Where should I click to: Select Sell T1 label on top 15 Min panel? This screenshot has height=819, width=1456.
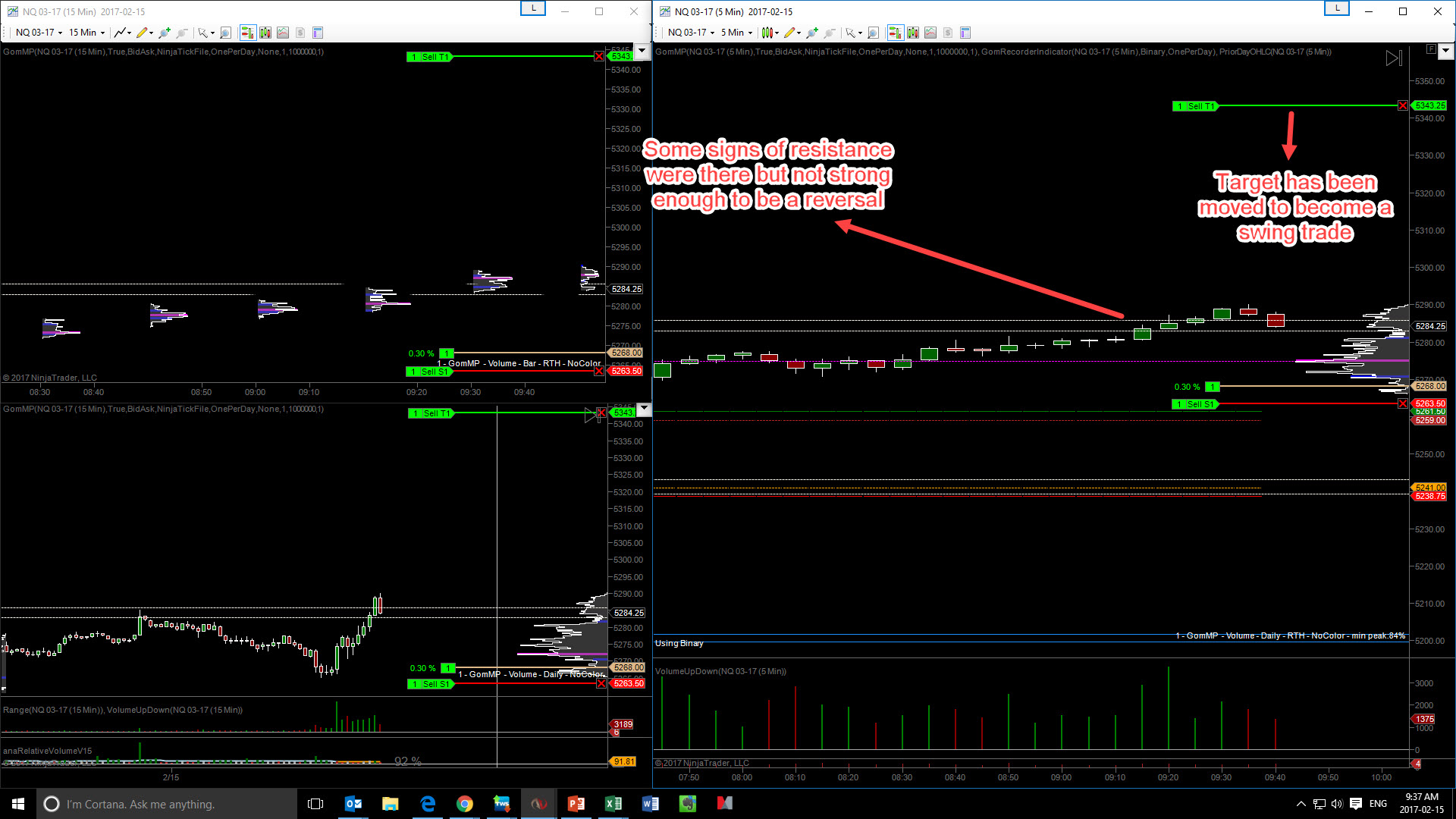pos(429,57)
